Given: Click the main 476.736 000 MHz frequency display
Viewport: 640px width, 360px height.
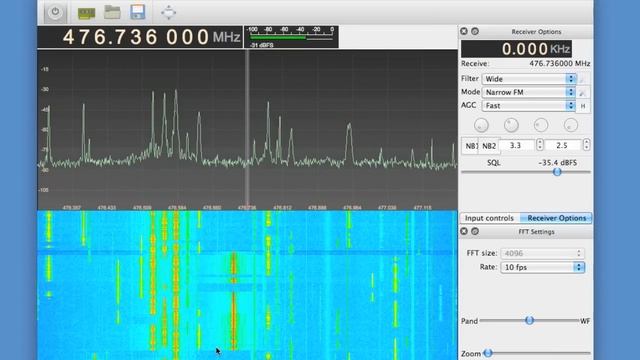Looking at the screenshot, I should coord(140,37).
